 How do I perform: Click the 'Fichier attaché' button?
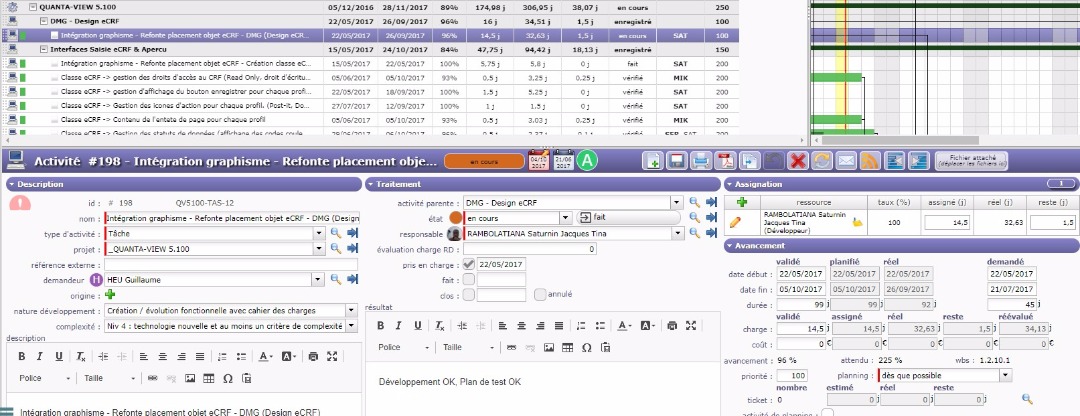970,161
